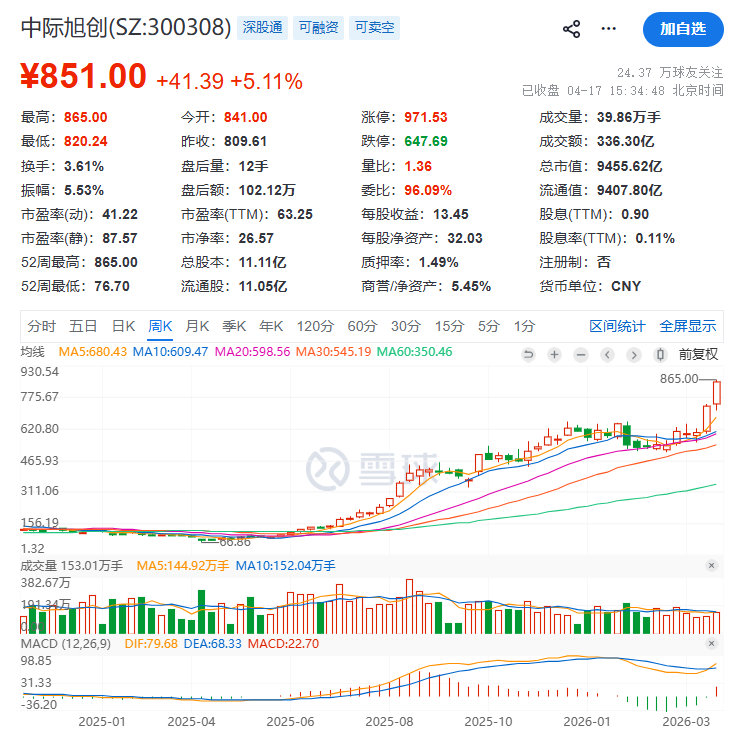Open the 前复权 adjustment dropdown
Screen dimensions: 731x737
(x=698, y=354)
